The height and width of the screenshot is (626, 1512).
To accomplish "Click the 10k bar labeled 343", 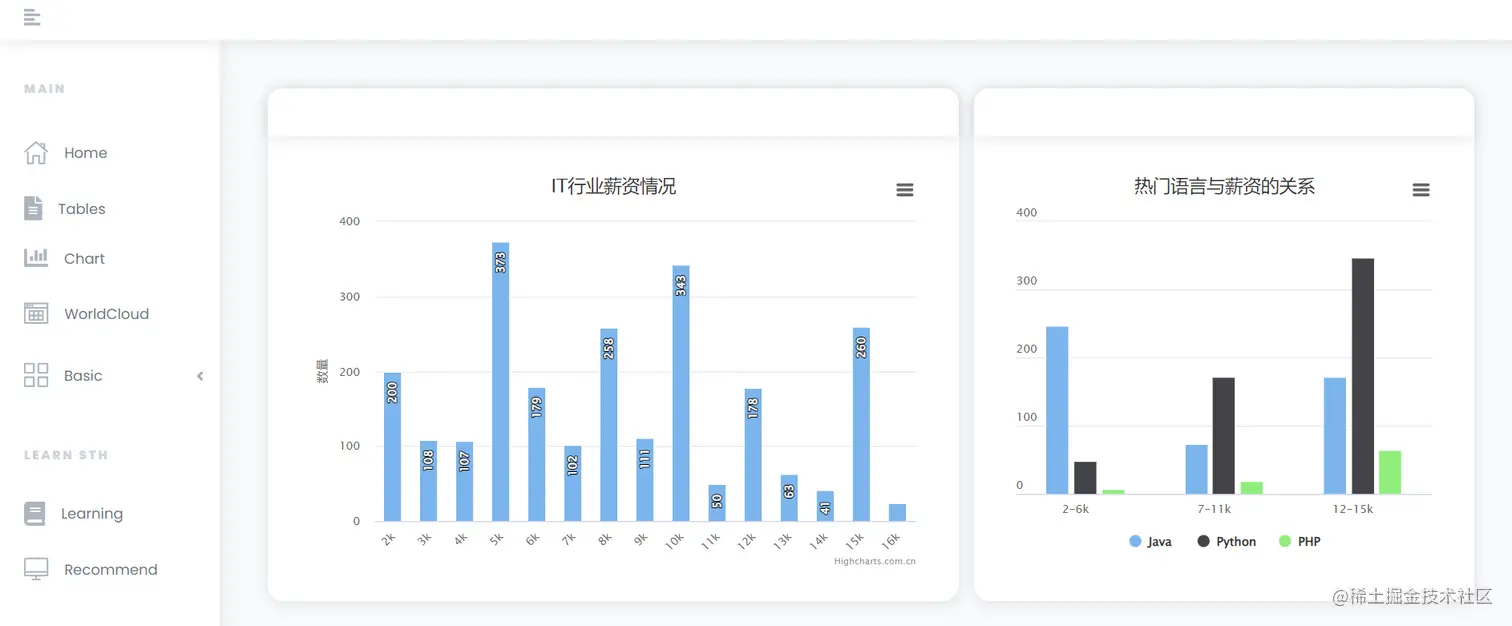I will [x=681, y=393].
